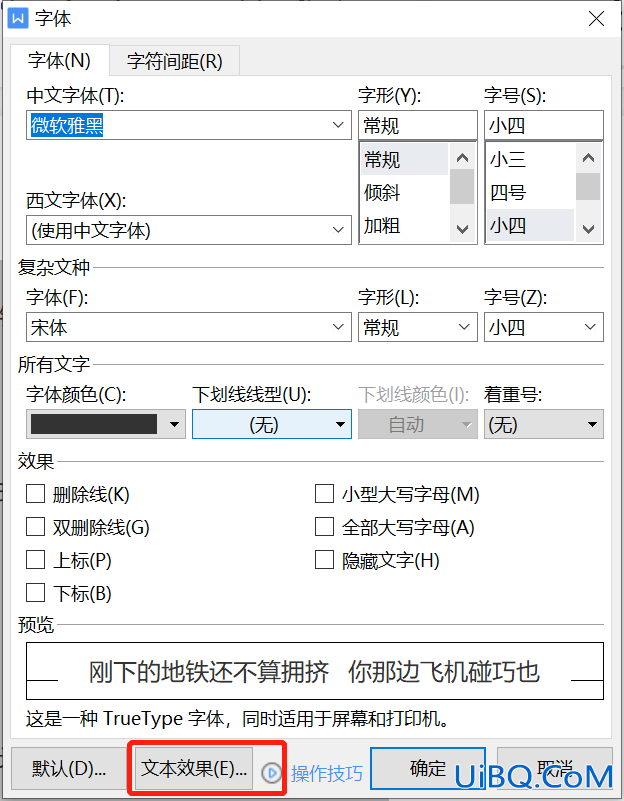The height and width of the screenshot is (801, 624).
Task: Toggle the 上标(P) checkbox
Action: (35, 560)
